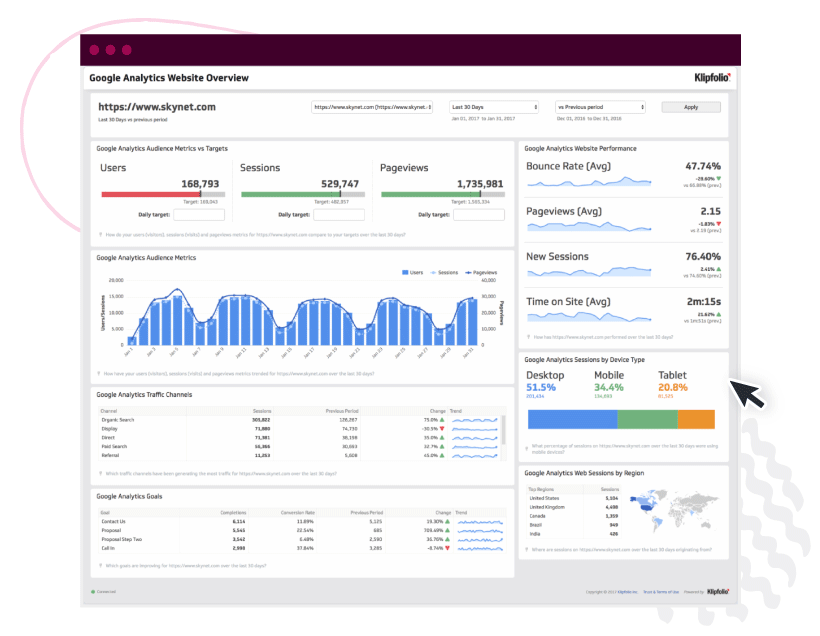Click the help icon under Audience Metrics vs Targets
Viewport: 820px width, 636px height.
pyautogui.click(x=100, y=235)
